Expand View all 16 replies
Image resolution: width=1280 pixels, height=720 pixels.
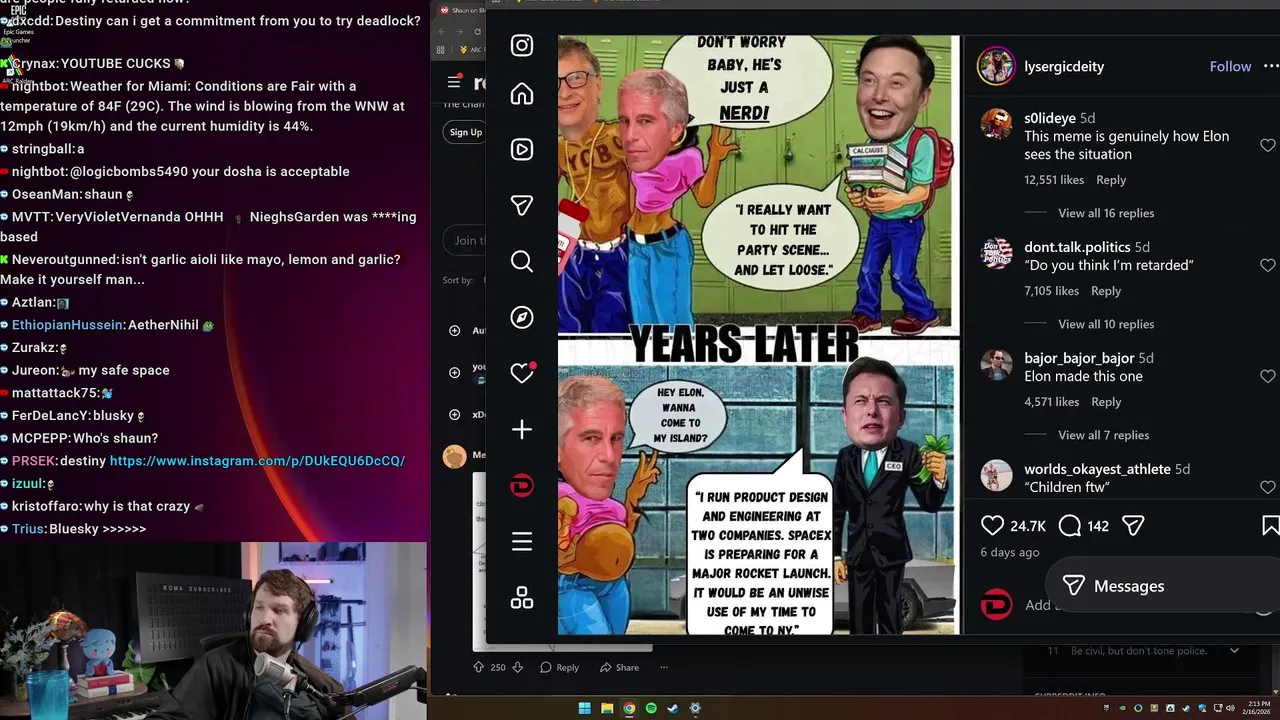click(1106, 213)
